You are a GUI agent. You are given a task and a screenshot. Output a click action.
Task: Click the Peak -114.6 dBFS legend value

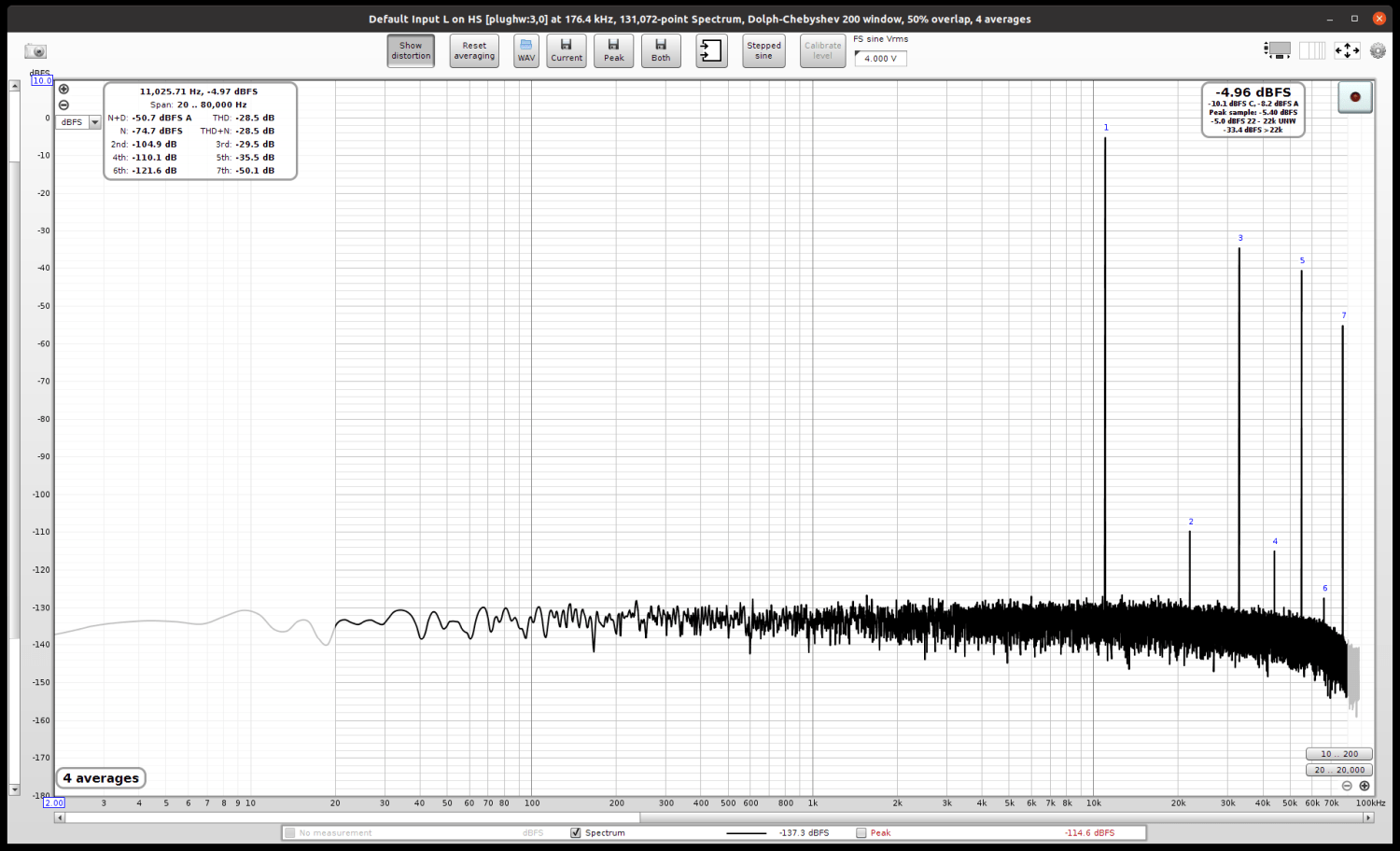(1089, 832)
